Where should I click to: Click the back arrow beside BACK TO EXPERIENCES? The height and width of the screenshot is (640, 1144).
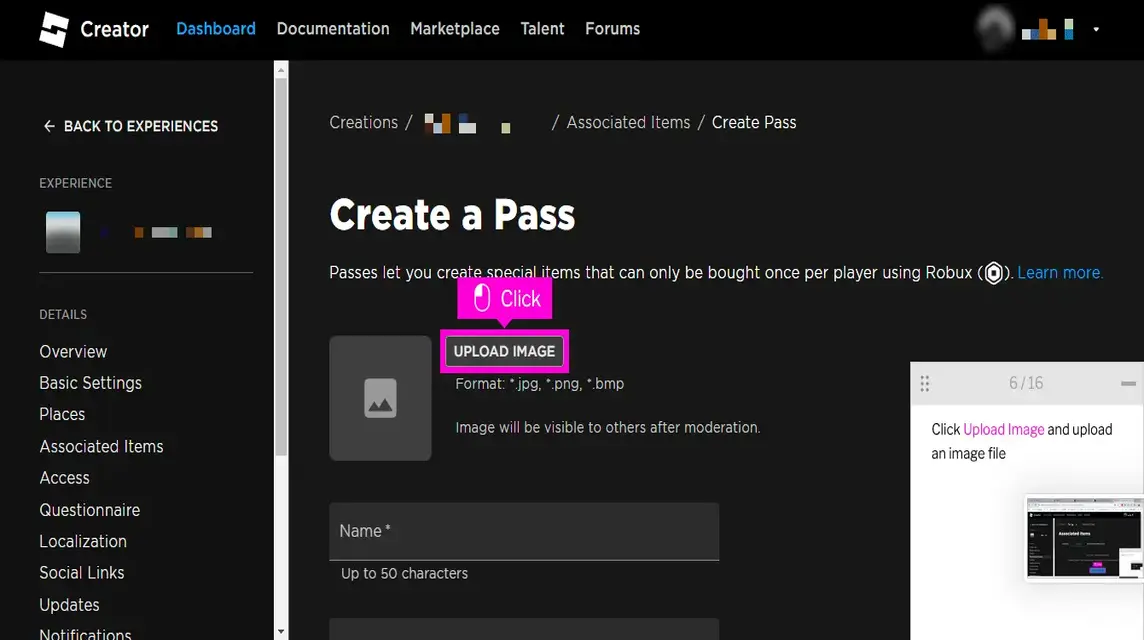[48, 126]
